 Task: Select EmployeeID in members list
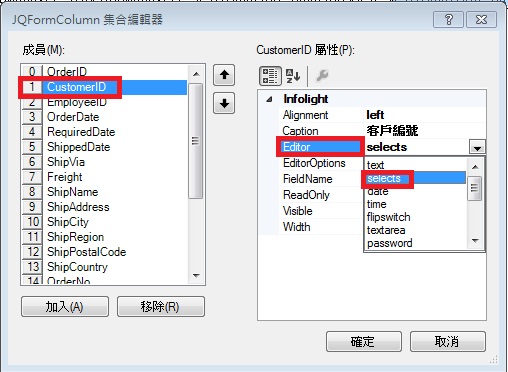pyautogui.click(x=105, y=102)
